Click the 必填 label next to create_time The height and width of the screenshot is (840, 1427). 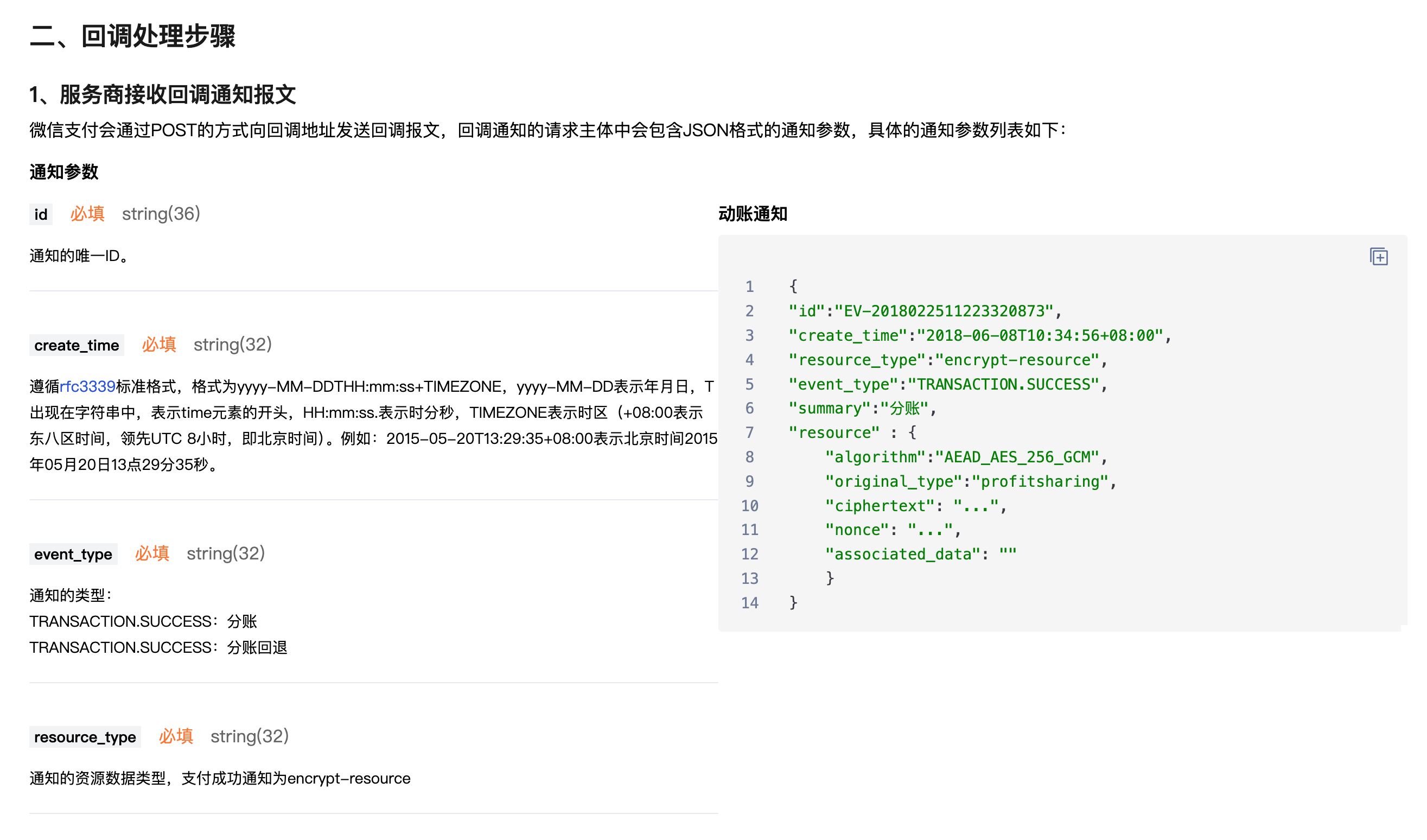click(158, 345)
